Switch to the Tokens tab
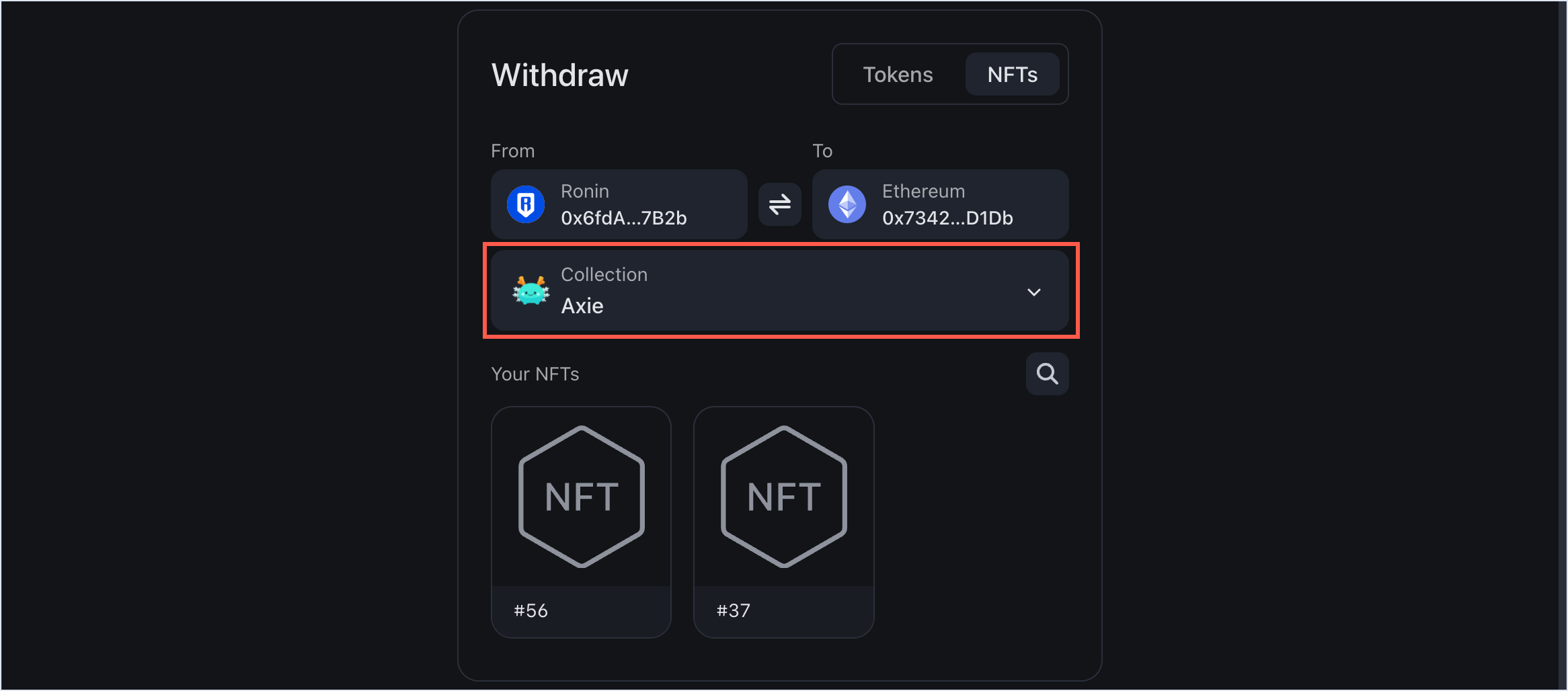 pos(898,74)
